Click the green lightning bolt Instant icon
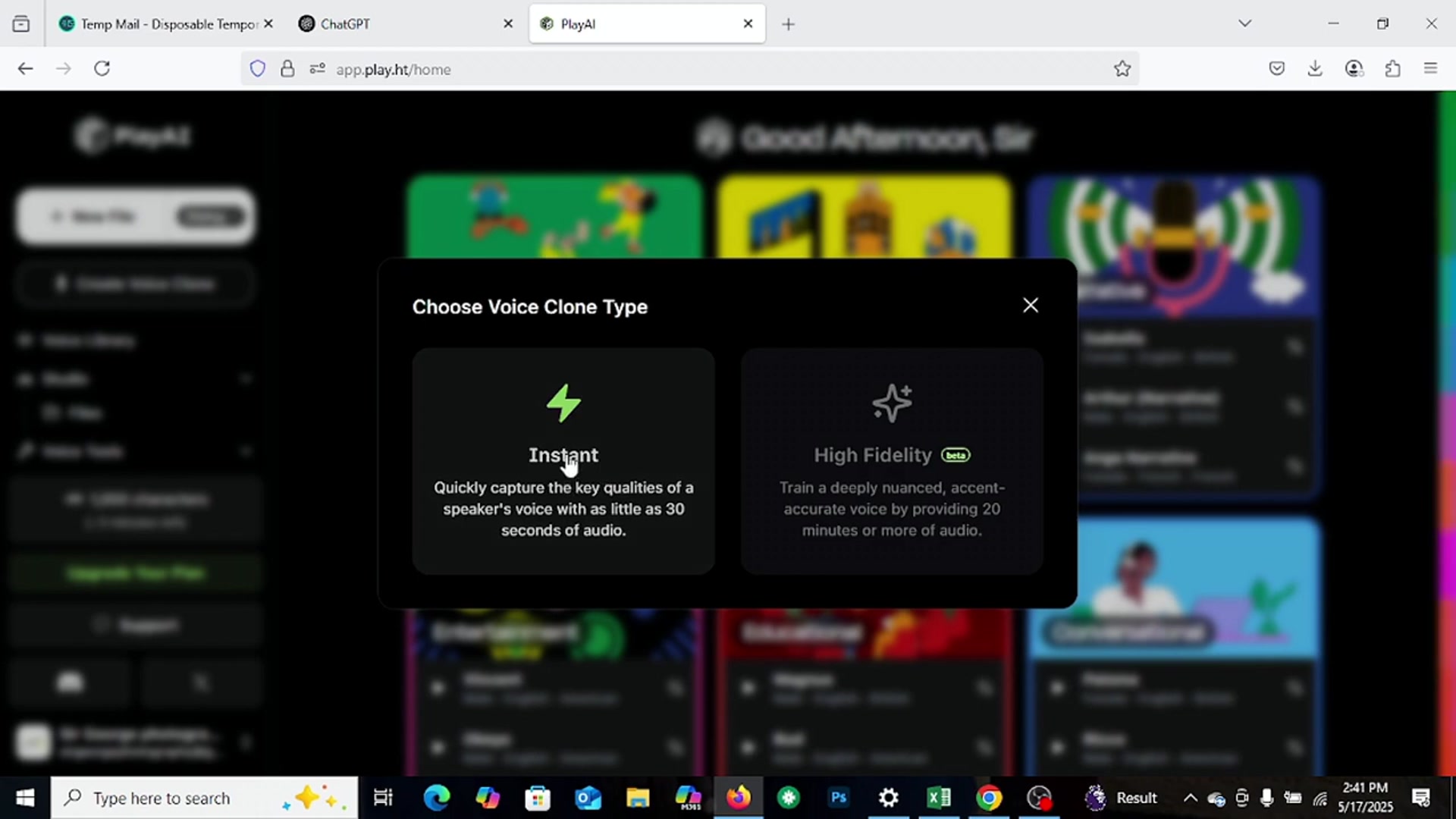Screen dimensions: 1456x819 pyautogui.click(x=563, y=403)
